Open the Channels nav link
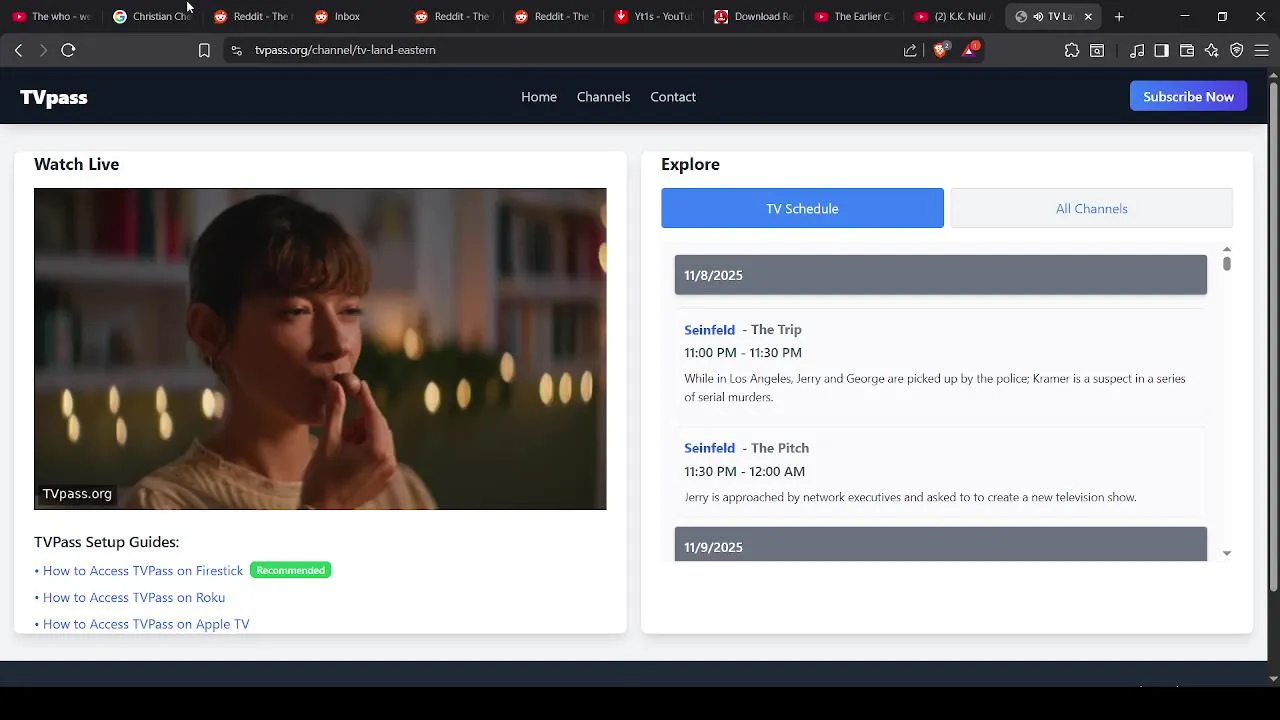1280x720 pixels. pyautogui.click(x=603, y=97)
